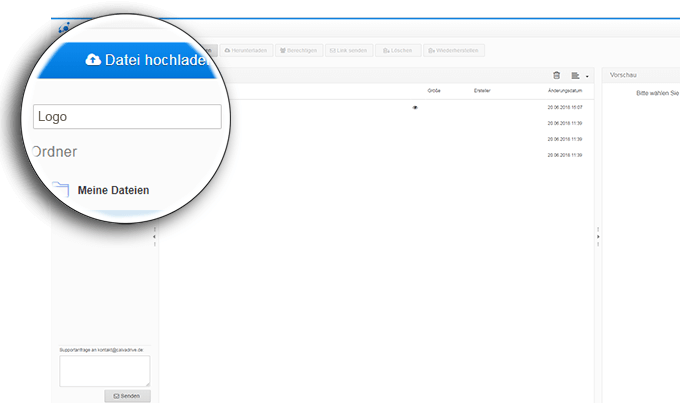Click the trash bin icon above file list
The image size is (680, 403).
click(557, 75)
